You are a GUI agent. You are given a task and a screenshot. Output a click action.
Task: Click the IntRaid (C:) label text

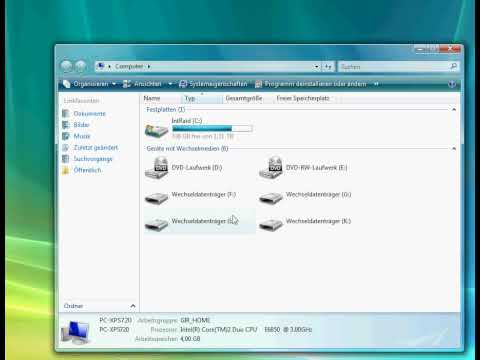tap(187, 121)
